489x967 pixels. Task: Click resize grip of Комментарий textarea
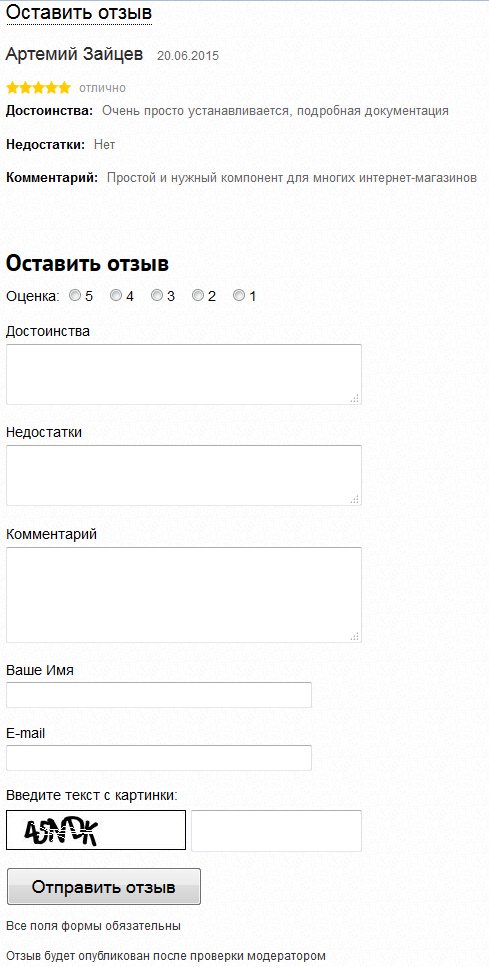click(x=355, y=636)
